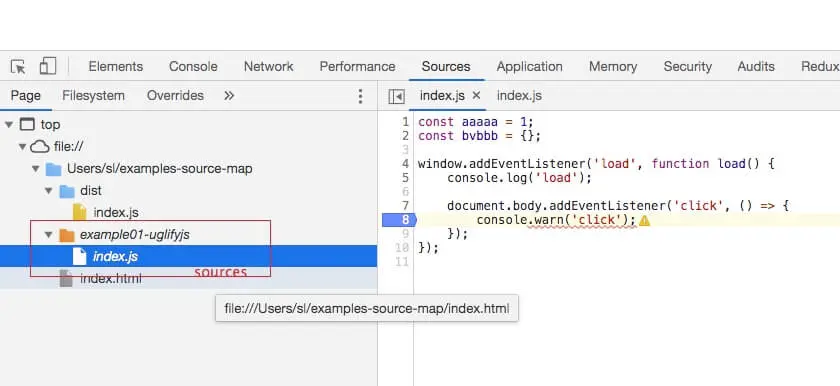Switch to the Filesystem navigator tab
The height and width of the screenshot is (386, 840).
pos(93,96)
